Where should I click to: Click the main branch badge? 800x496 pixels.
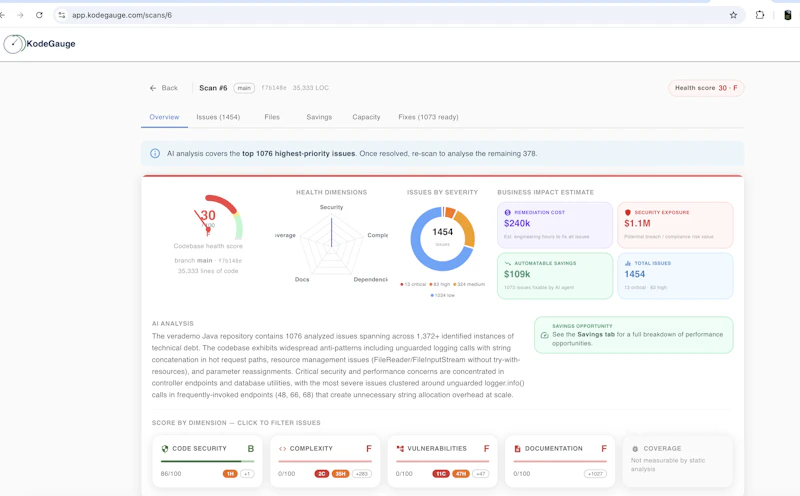coord(244,88)
